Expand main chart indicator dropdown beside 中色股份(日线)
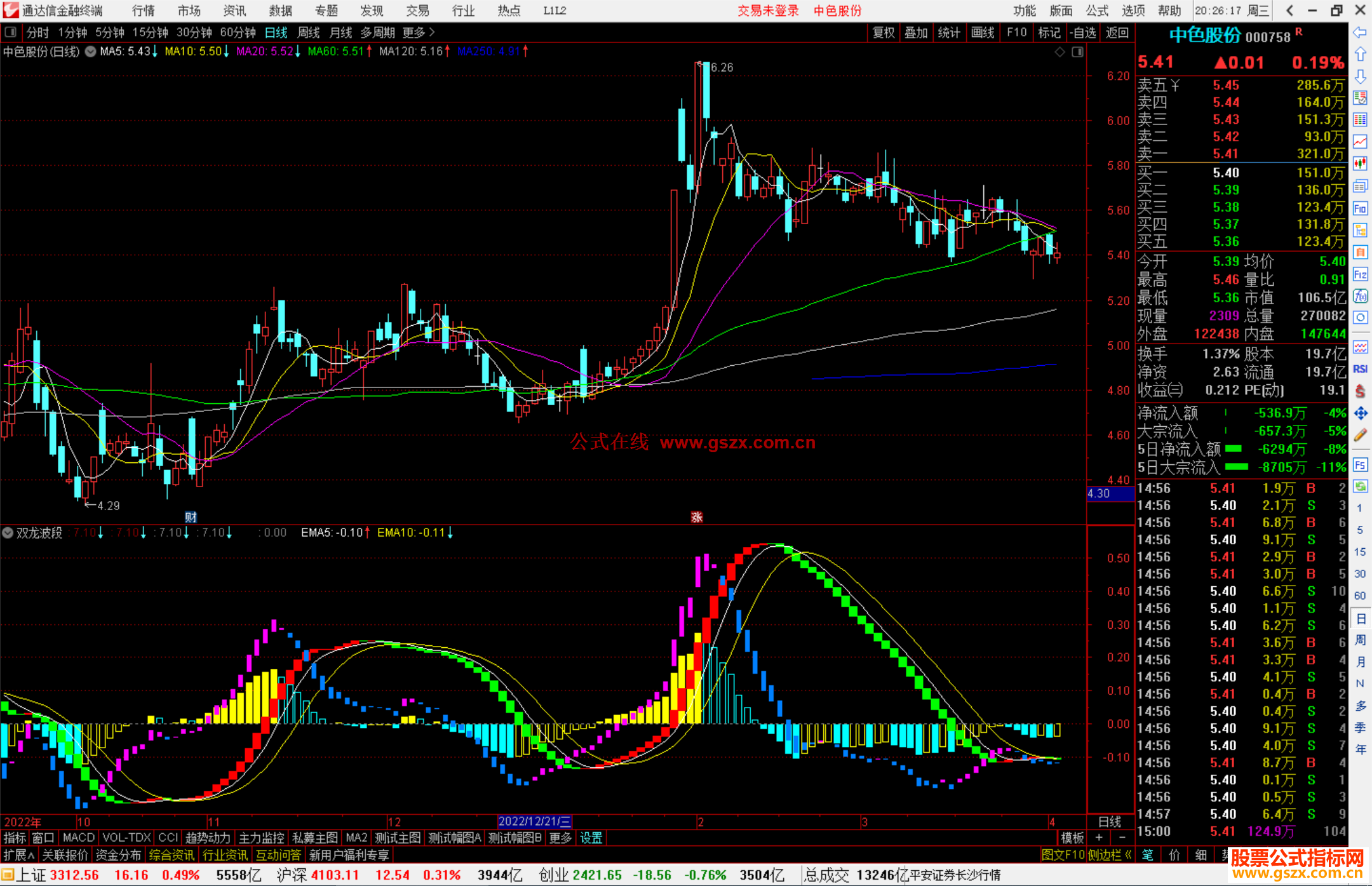The width and height of the screenshot is (1372, 886). (x=91, y=51)
